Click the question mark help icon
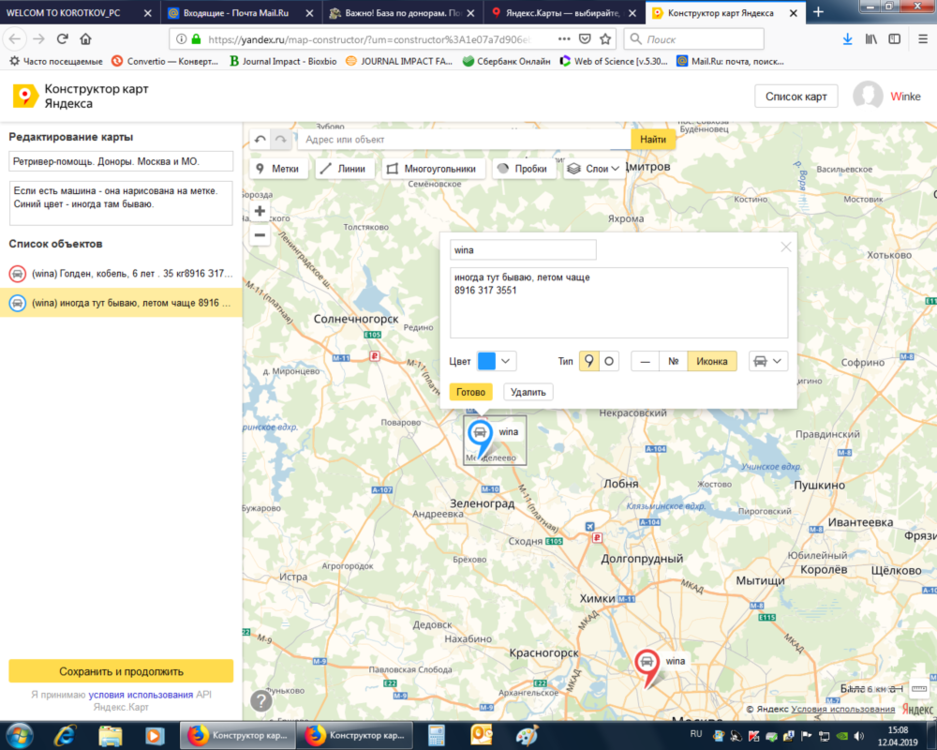Image resolution: width=937 pixels, height=750 pixels. (261, 700)
